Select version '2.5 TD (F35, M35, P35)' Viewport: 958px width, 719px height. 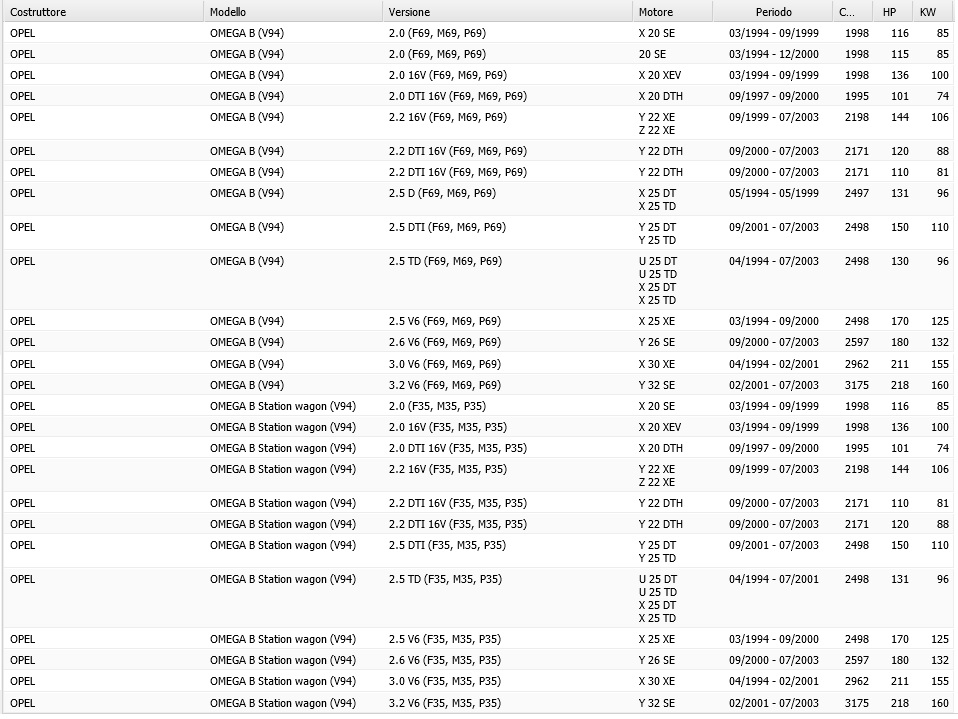click(445, 579)
